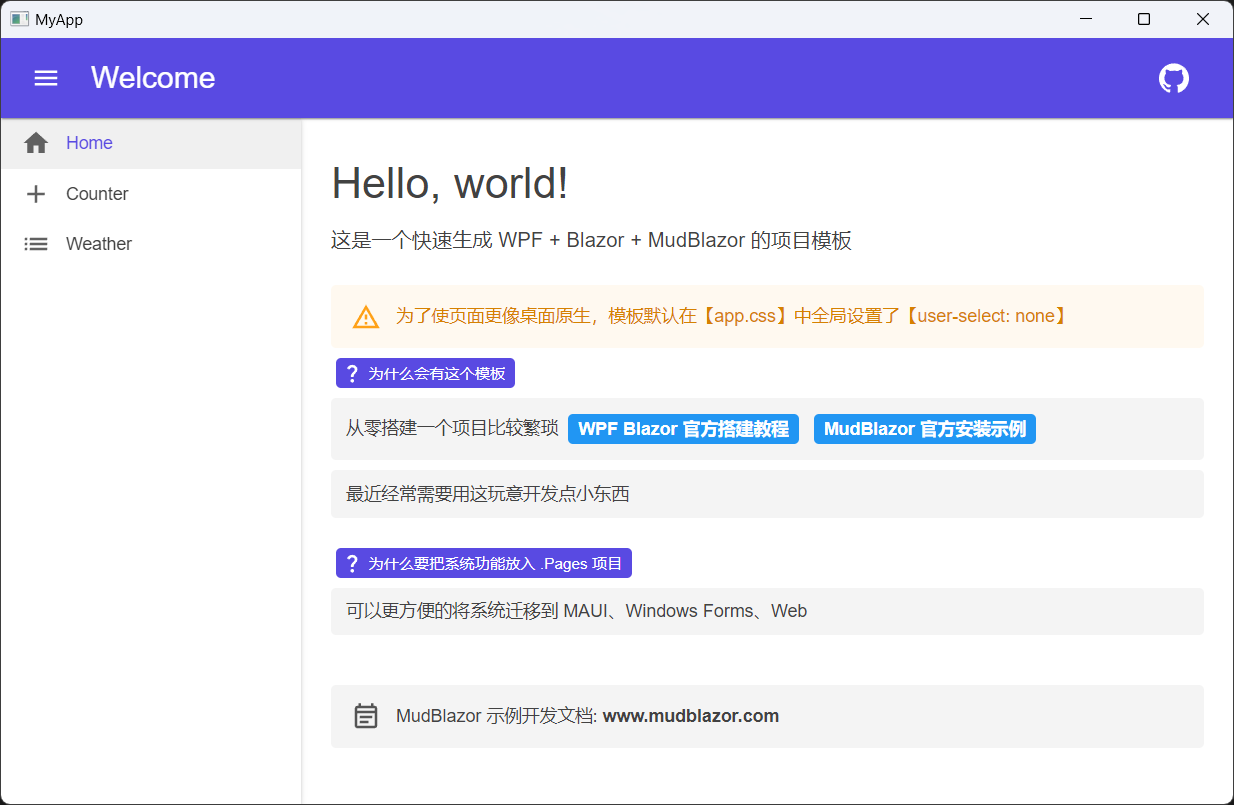Click the MyApp window title icon
Screen dimensions: 1234x805
19,19
